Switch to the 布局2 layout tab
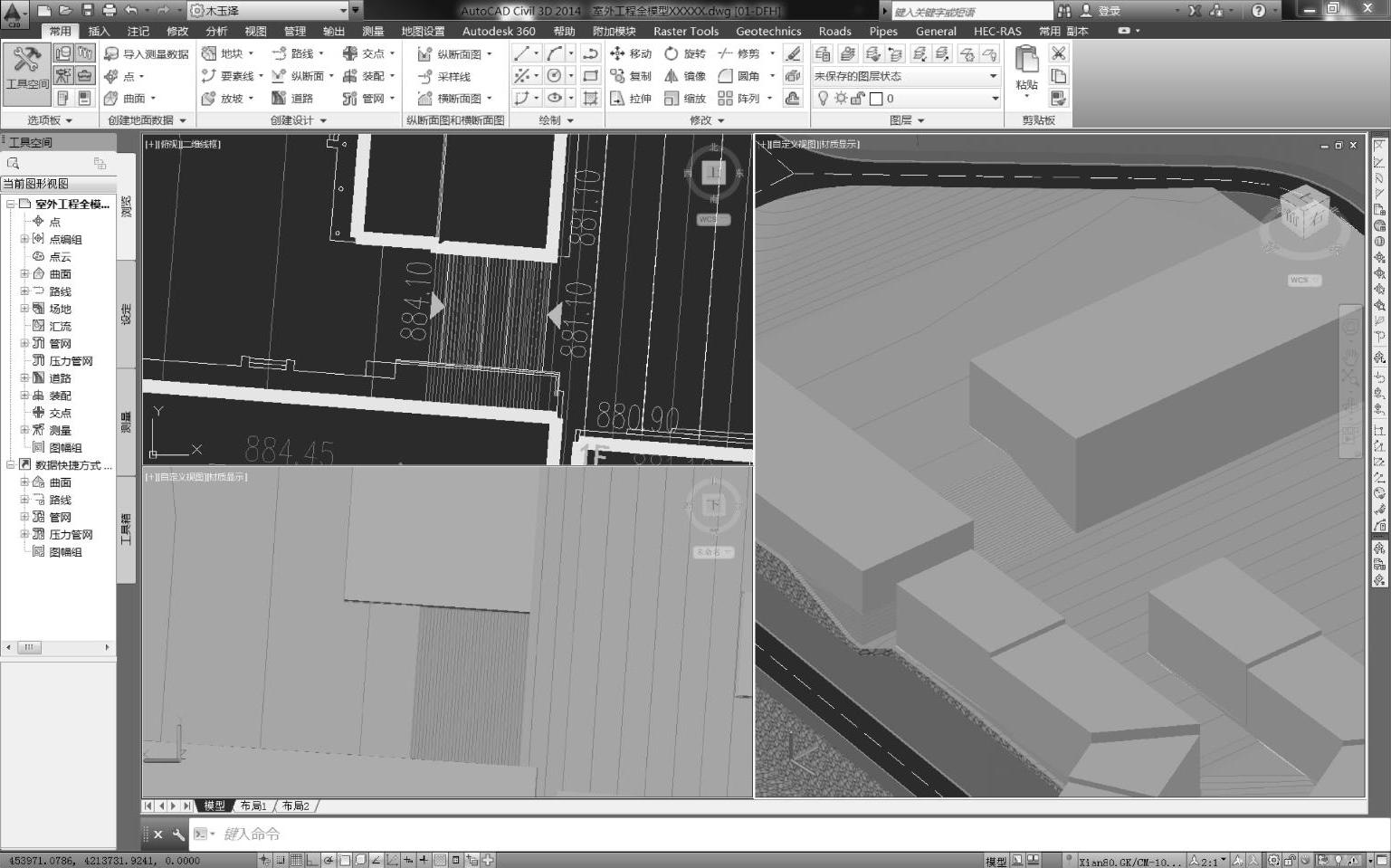The image size is (1391, 868). tap(296, 806)
